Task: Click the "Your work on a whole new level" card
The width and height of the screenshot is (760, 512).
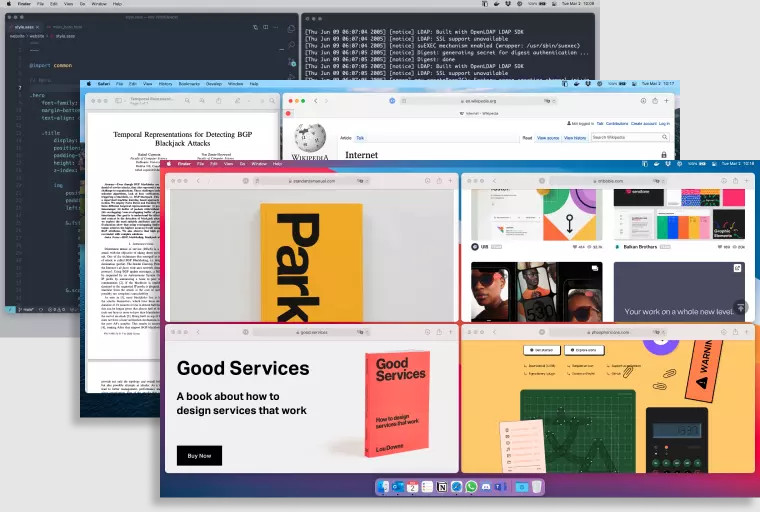Action: pos(679,292)
